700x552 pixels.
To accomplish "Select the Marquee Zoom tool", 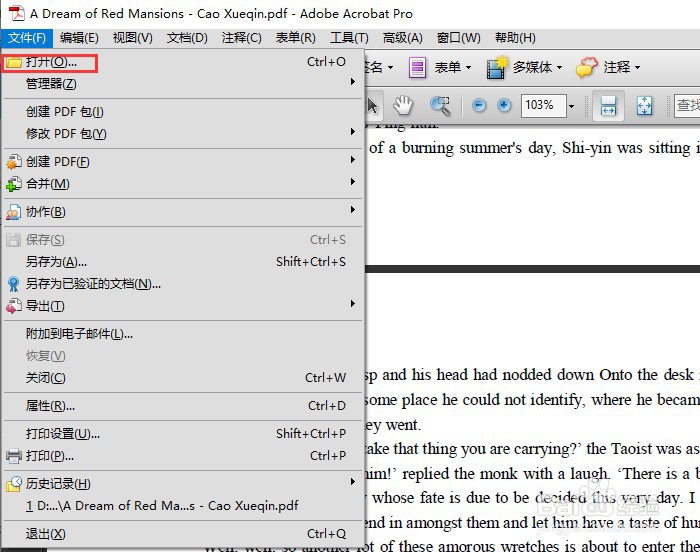I will (440, 105).
